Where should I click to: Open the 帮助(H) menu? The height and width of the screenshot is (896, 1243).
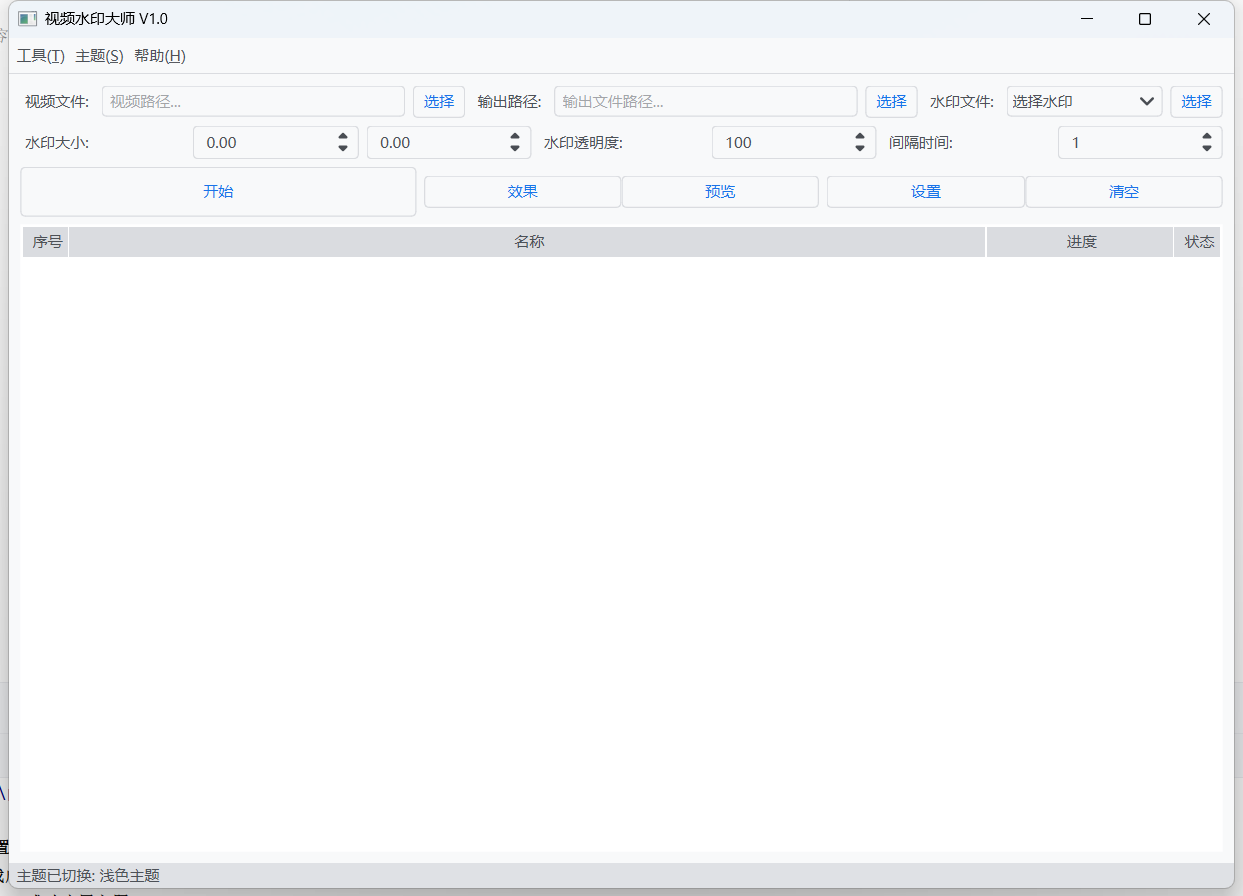(x=160, y=56)
